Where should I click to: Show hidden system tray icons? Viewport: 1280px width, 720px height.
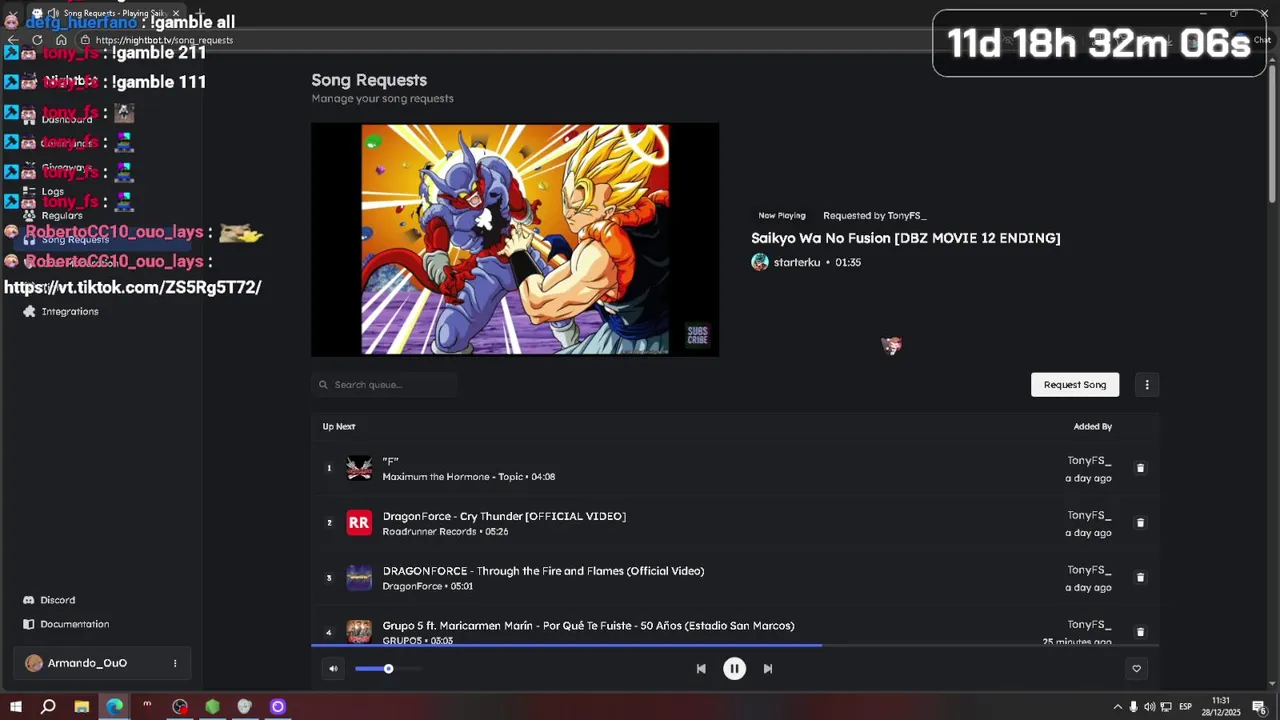(1117, 707)
